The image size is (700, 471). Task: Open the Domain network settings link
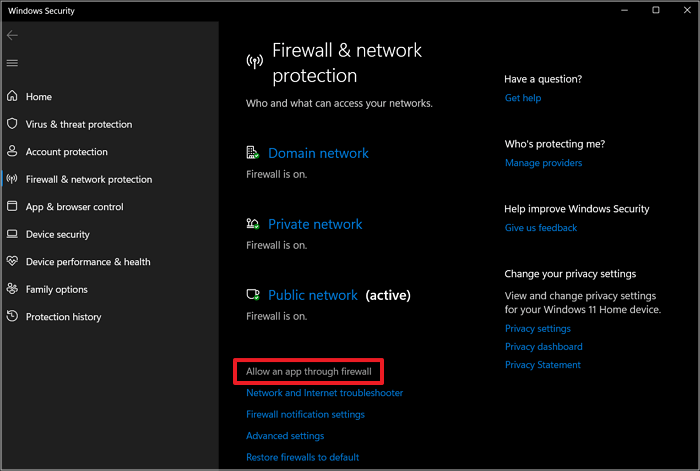(318, 154)
